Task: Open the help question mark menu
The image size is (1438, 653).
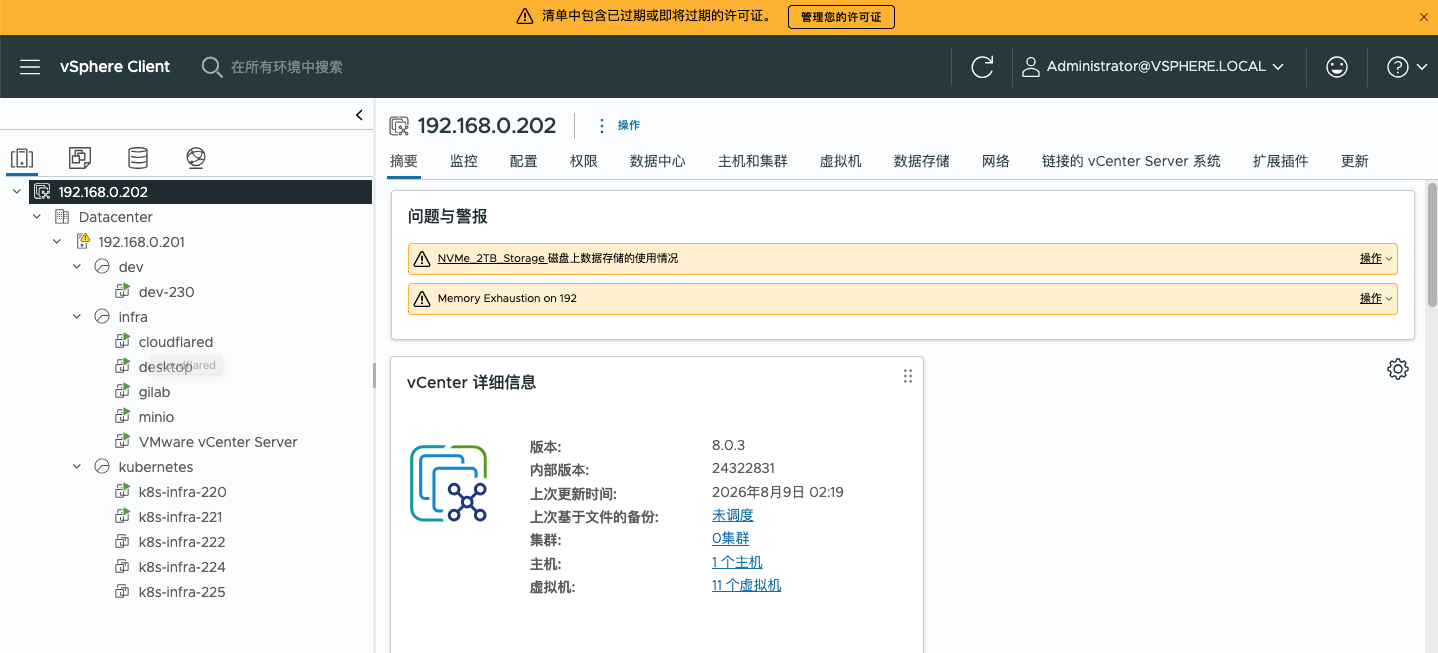Action: pos(1406,67)
